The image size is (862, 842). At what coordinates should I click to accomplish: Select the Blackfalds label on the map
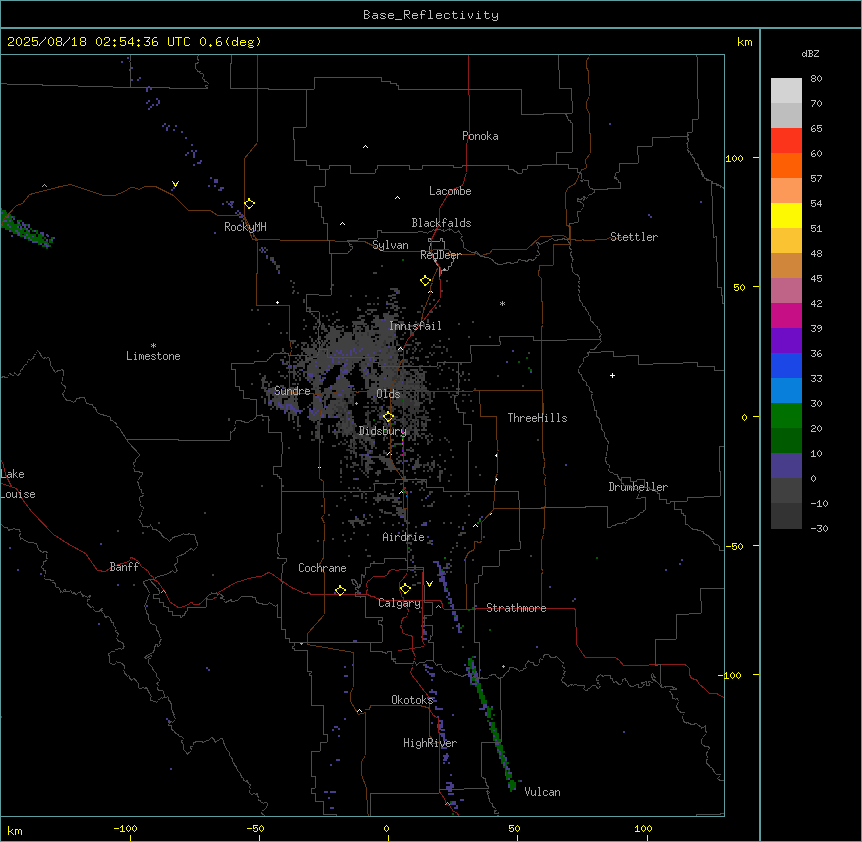coord(441,223)
